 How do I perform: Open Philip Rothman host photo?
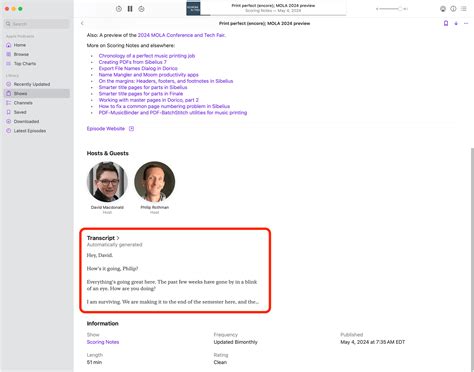[x=154, y=182]
